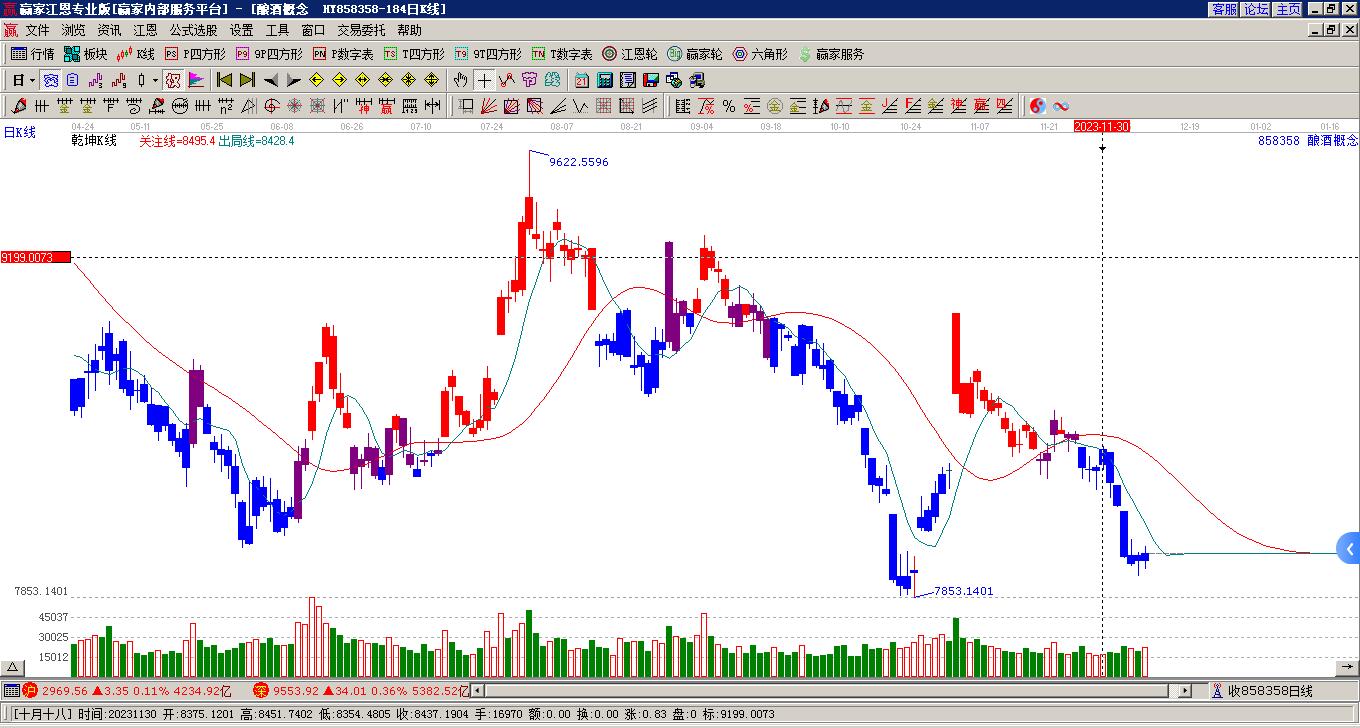Select the hand pan tool

pyautogui.click(x=461, y=80)
